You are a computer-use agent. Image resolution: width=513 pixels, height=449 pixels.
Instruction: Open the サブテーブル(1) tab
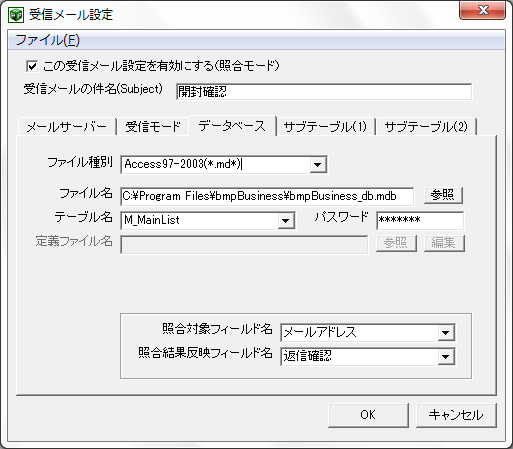(325, 127)
